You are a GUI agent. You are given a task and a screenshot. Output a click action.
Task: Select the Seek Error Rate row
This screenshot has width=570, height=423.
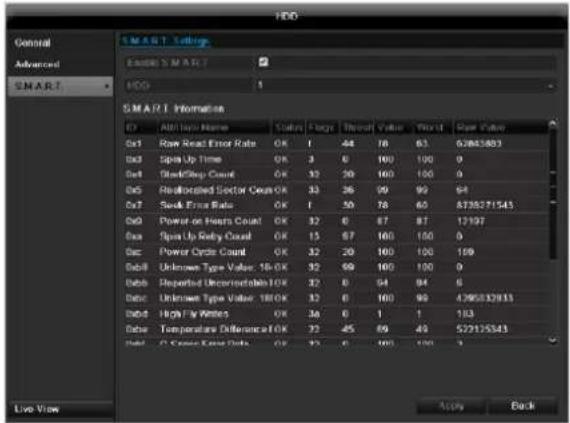tap(336, 205)
